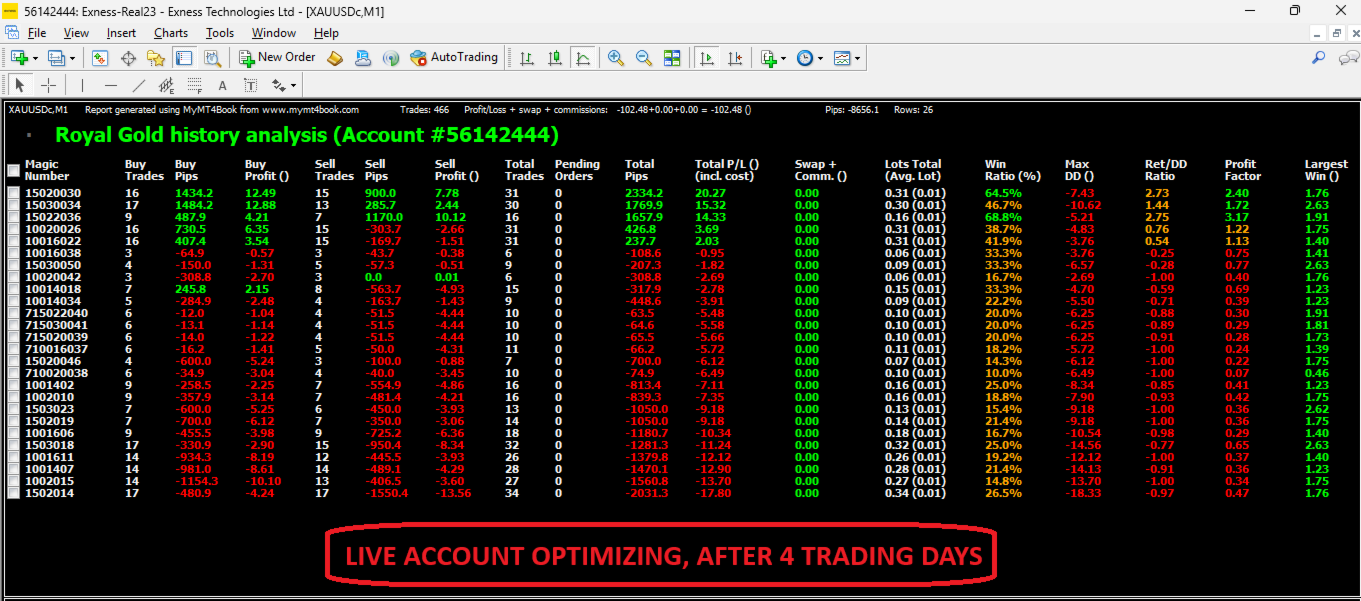This screenshot has width=1361, height=601.
Task: Click the Zoom In magnifier
Action: pyautogui.click(x=616, y=58)
